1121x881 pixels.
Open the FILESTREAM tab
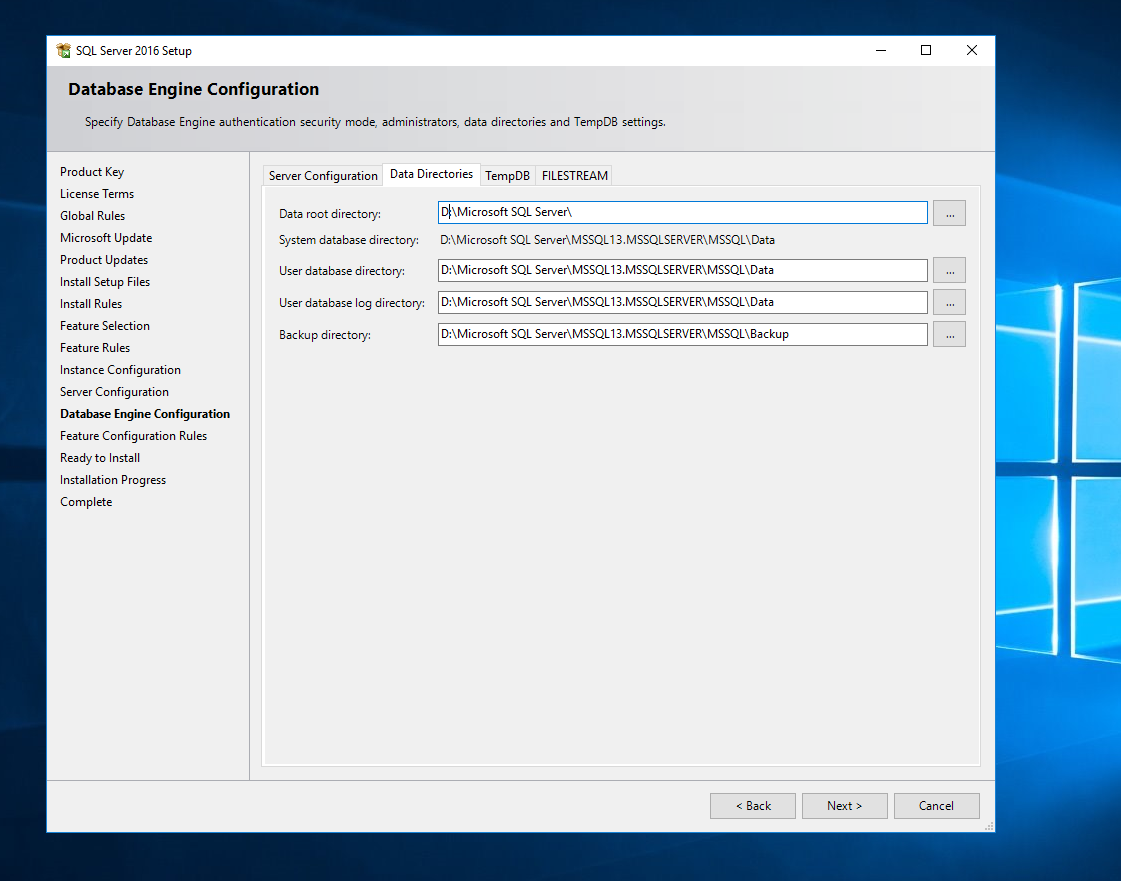[x=573, y=175]
